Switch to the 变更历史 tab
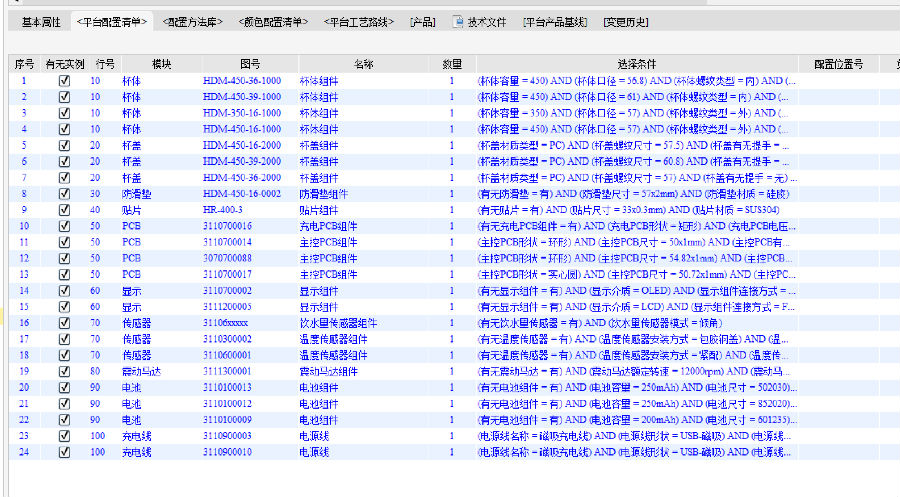The width and height of the screenshot is (900, 497). [626, 22]
